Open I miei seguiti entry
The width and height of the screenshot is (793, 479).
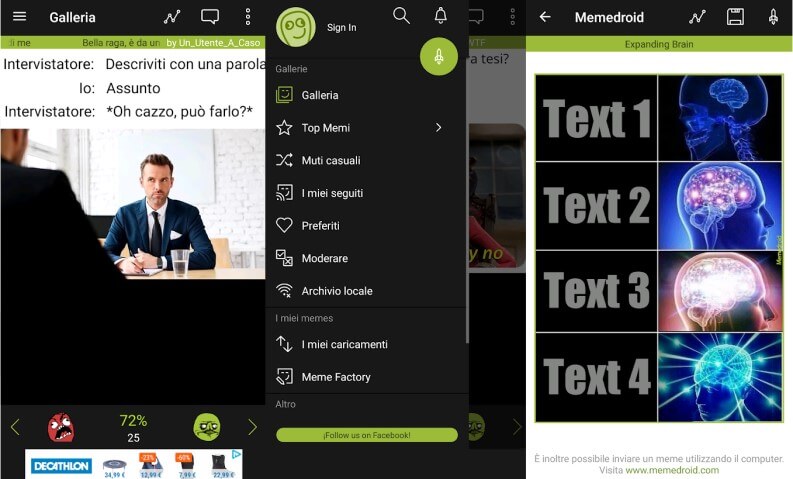[367, 193]
